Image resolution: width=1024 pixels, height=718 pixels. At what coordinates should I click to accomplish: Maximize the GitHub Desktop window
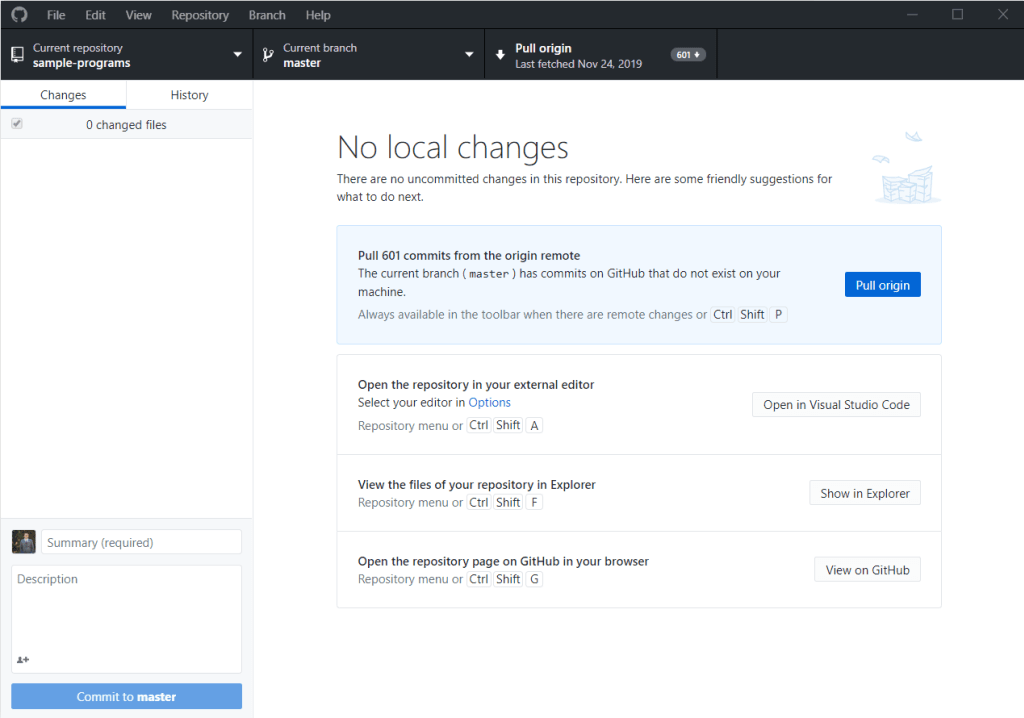point(957,14)
